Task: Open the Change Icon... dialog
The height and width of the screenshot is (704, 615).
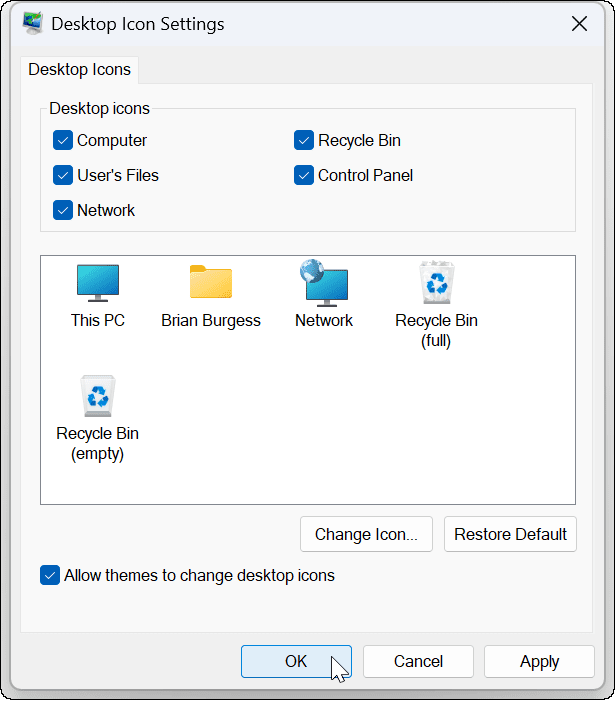Action: click(x=366, y=534)
